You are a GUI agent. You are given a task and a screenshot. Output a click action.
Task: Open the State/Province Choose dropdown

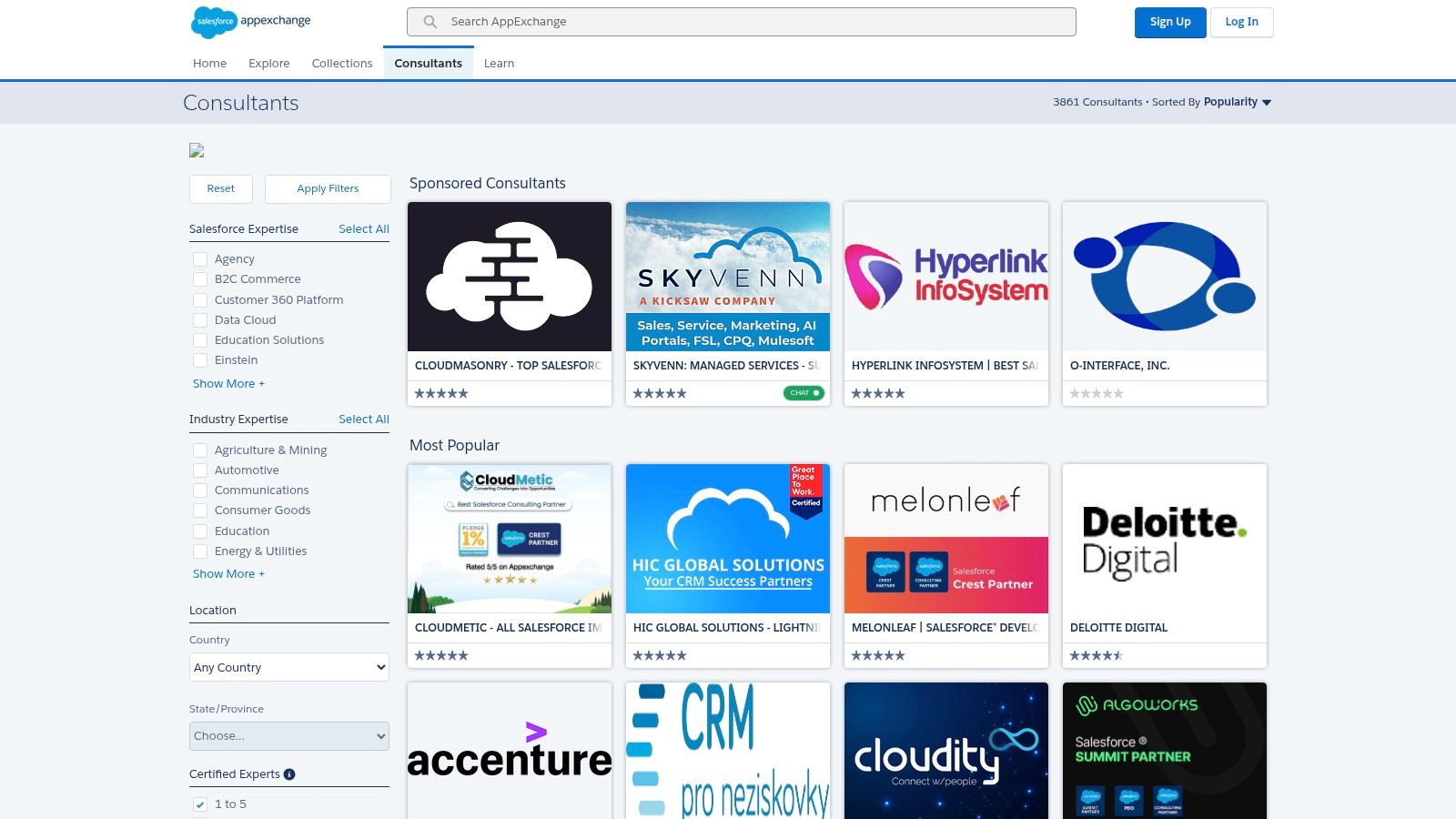(288, 735)
